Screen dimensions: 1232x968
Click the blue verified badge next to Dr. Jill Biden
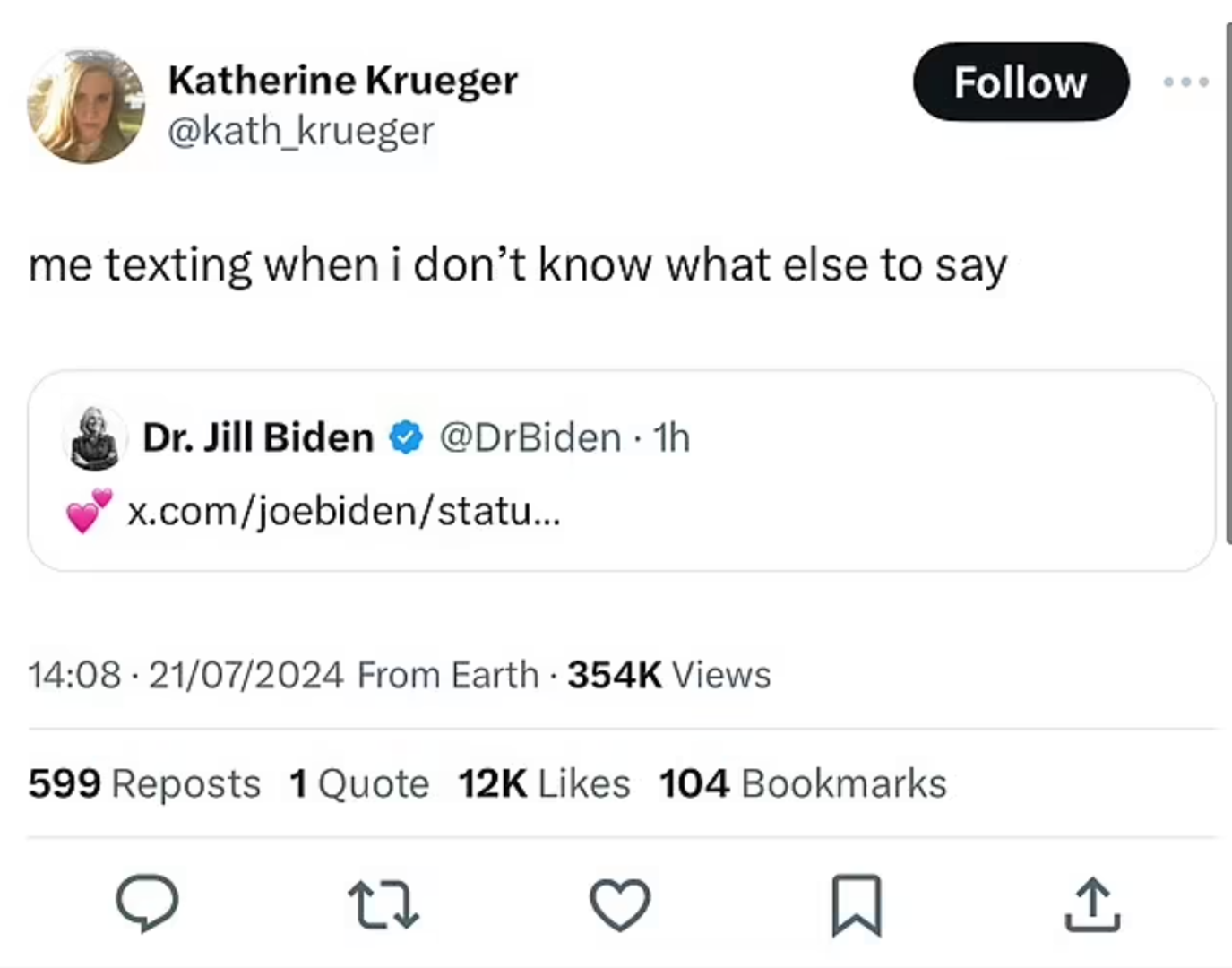click(x=406, y=438)
